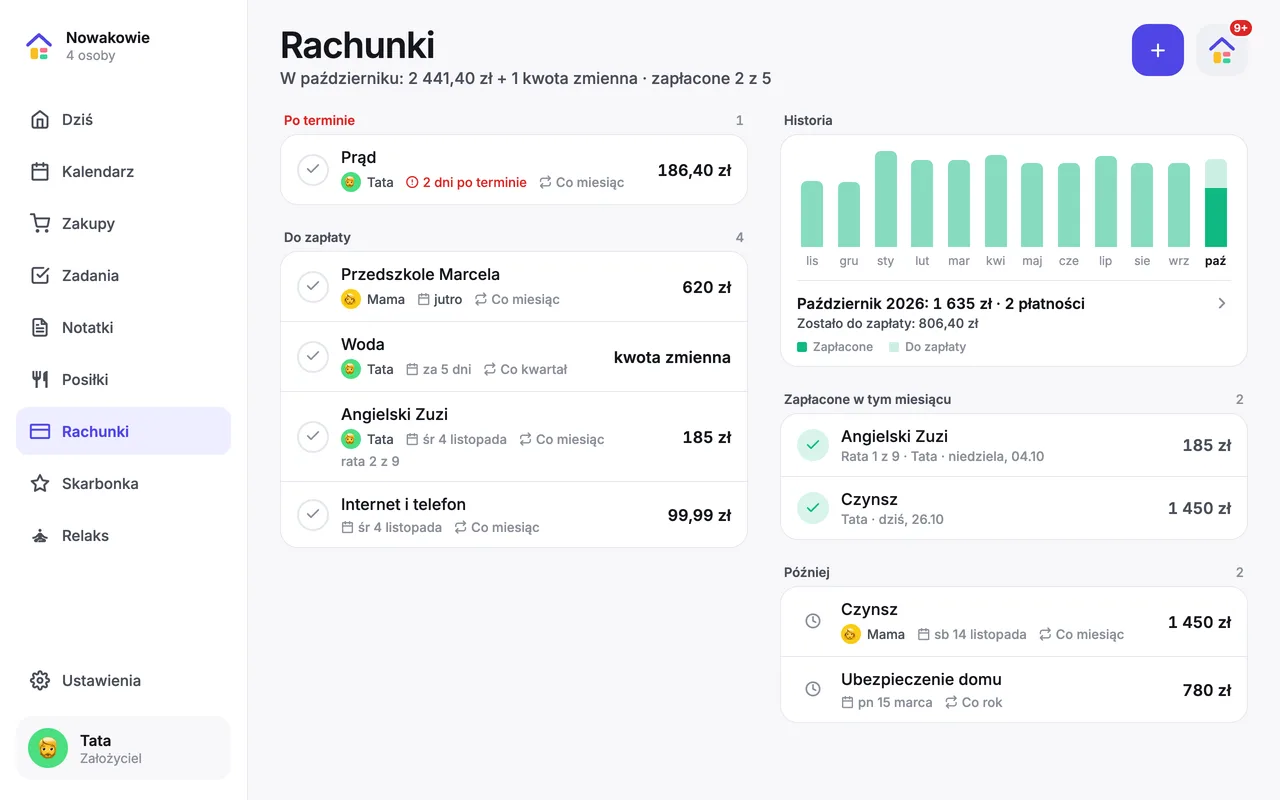The width and height of the screenshot is (1280, 800).
Task: Click the Zapłacone legend swatch
Action: pyautogui.click(x=802, y=347)
